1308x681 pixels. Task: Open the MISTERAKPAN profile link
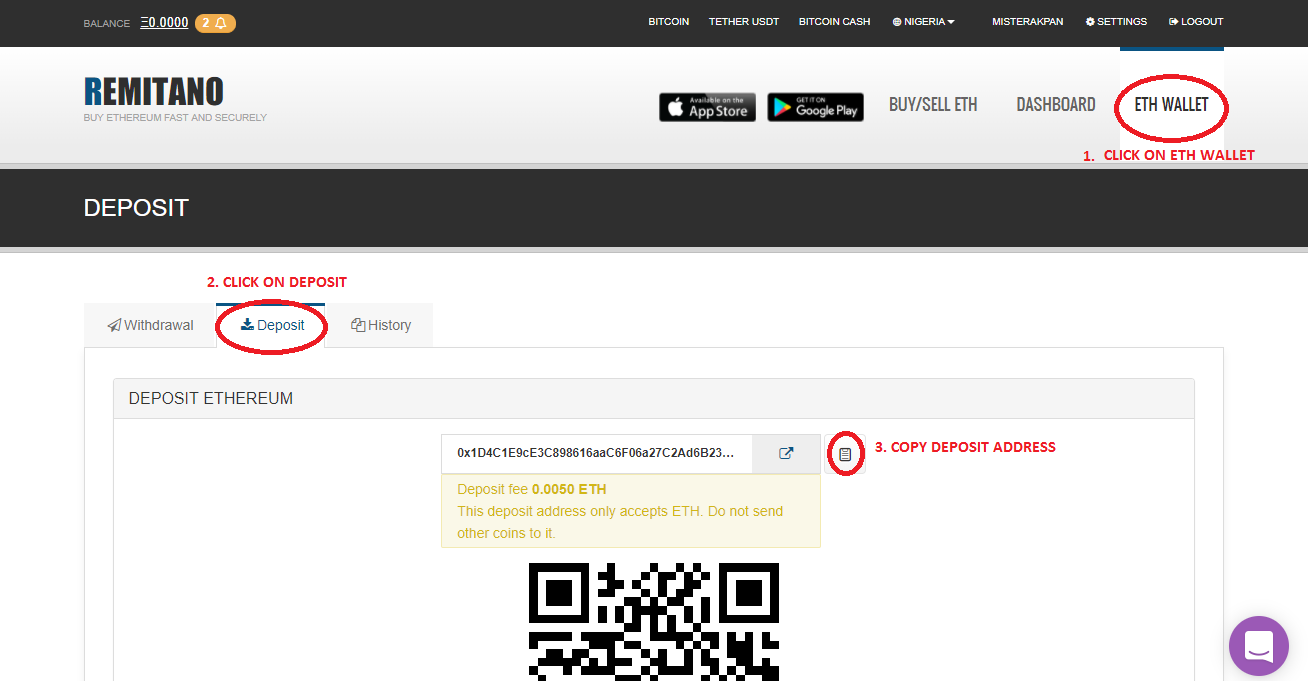[1028, 22]
